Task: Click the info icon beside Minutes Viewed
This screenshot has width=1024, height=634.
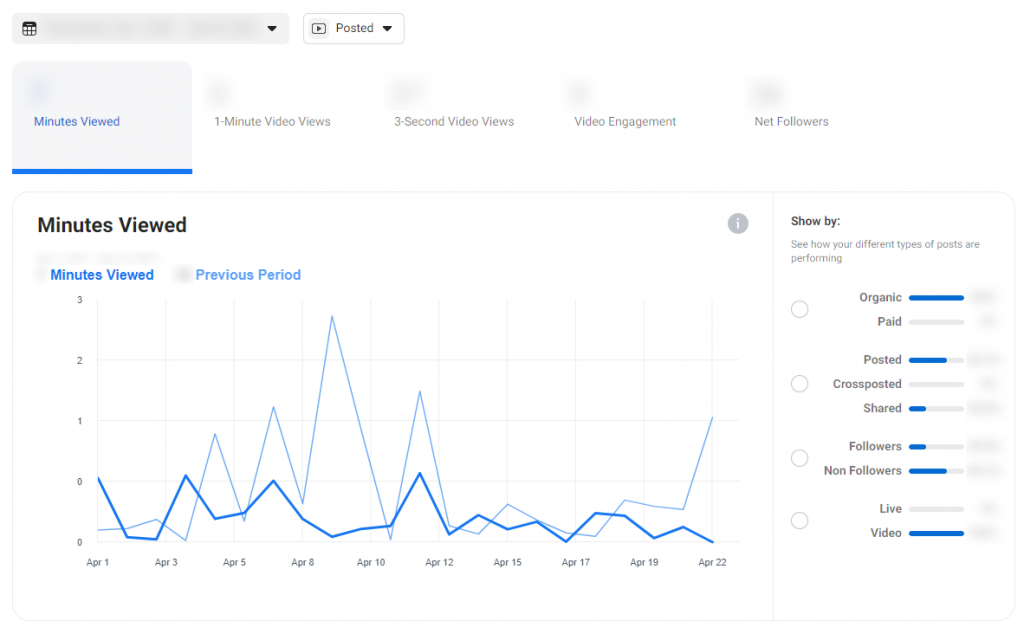Action: point(738,223)
